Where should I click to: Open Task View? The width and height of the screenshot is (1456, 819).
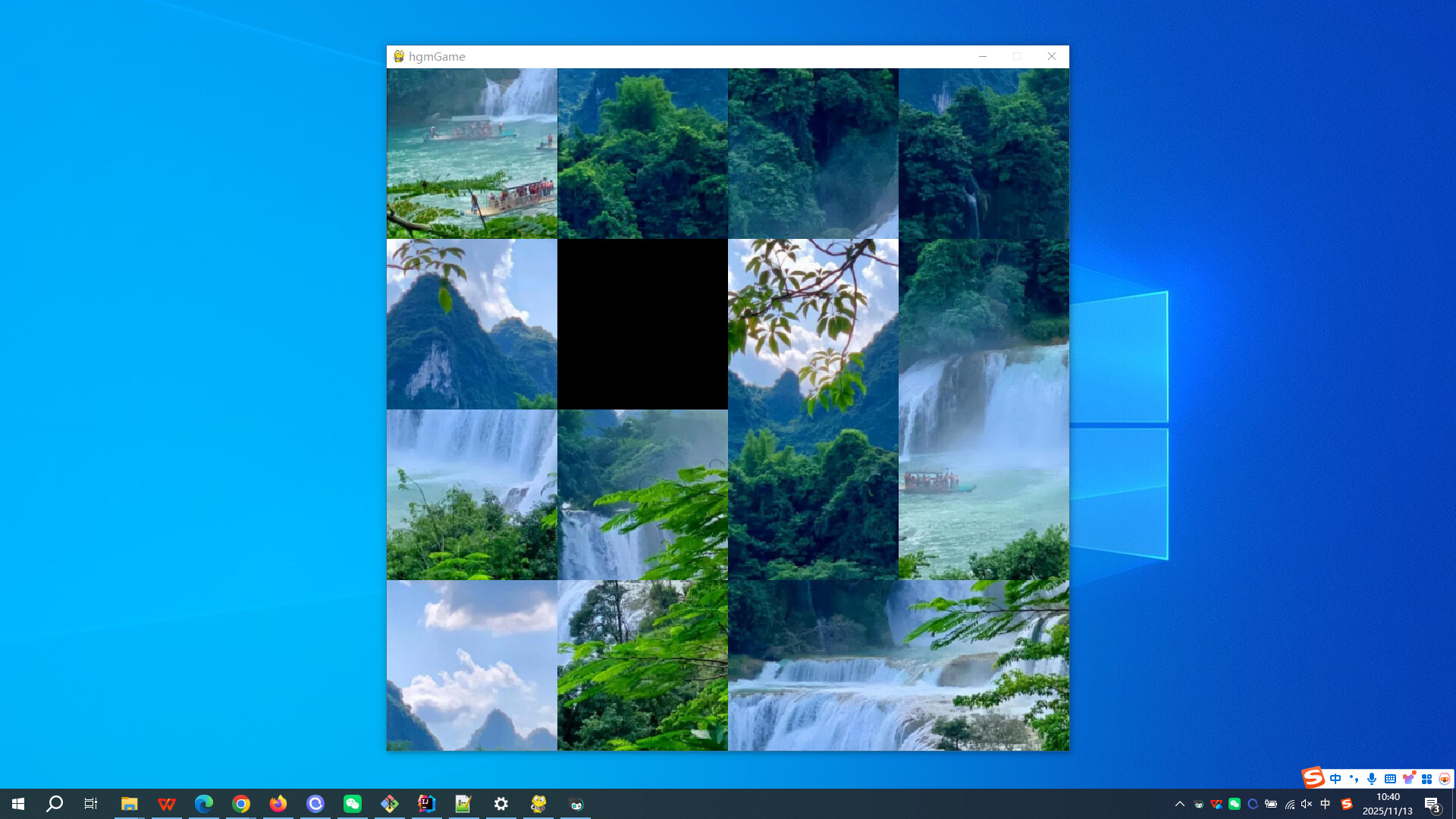[90, 803]
